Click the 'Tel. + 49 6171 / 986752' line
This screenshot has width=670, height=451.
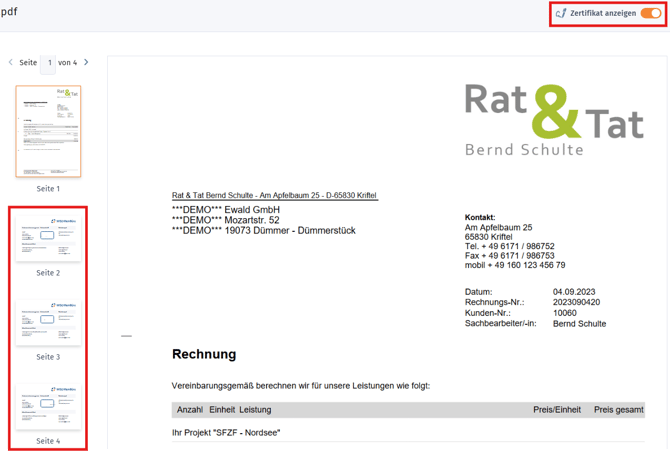(x=510, y=246)
